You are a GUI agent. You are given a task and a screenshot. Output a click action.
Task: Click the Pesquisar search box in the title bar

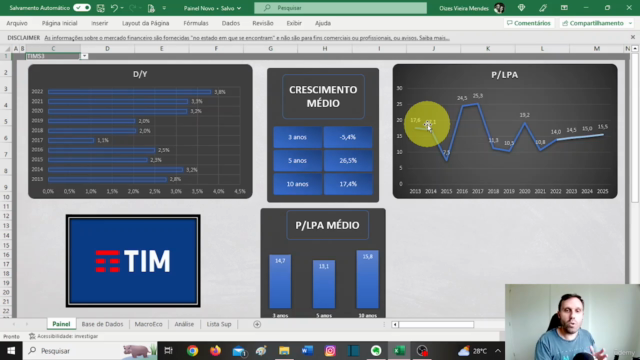click(340, 8)
